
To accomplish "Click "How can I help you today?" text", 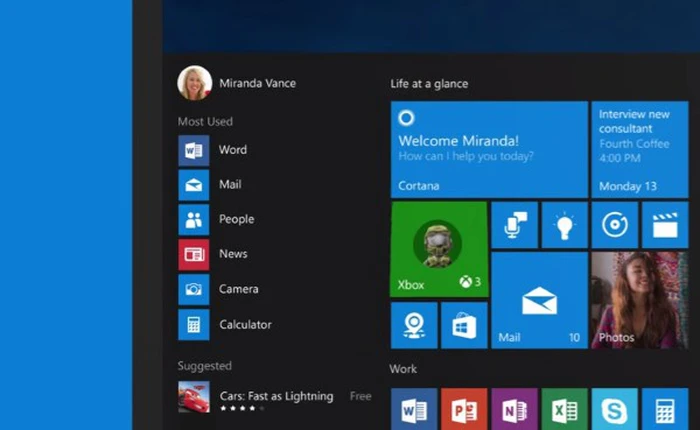I will click(466, 156).
